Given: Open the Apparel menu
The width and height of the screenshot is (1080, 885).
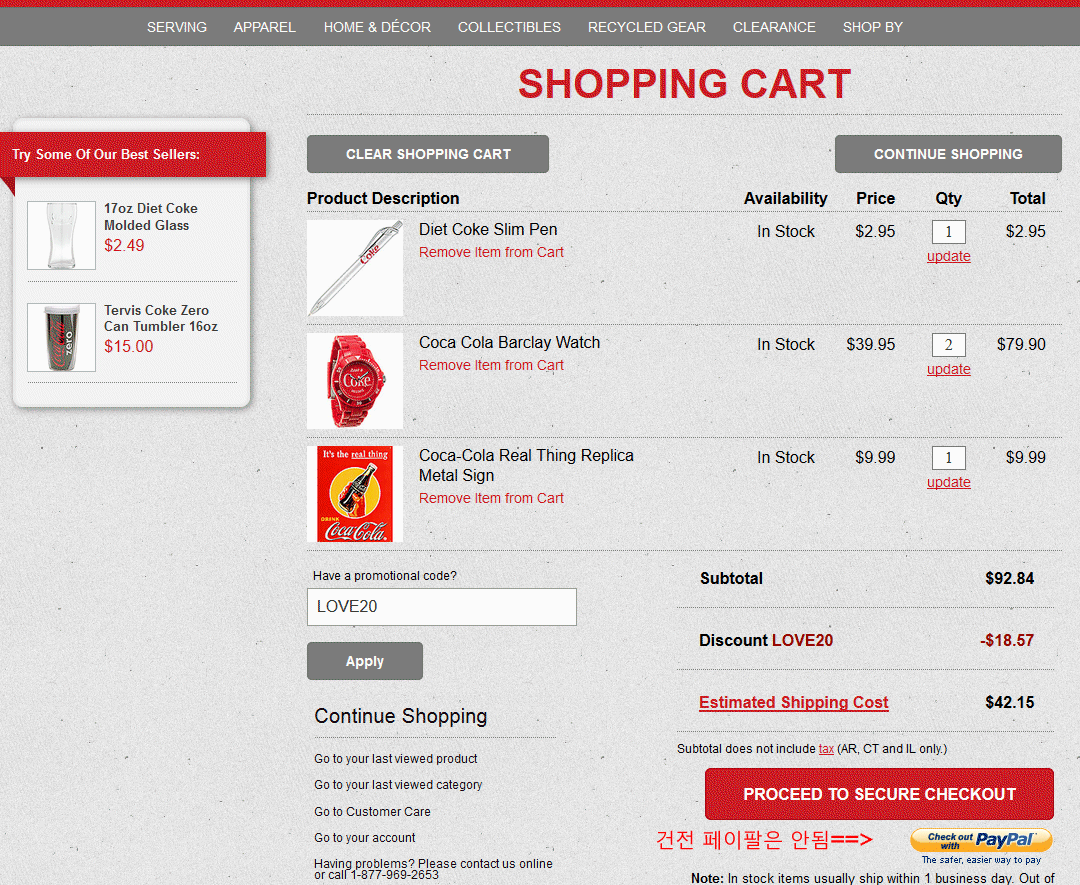Looking at the screenshot, I should (265, 27).
